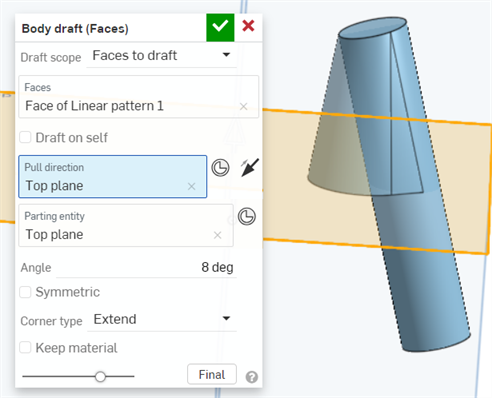Adjust the preview rollback slider handle
This screenshot has width=492, height=398.
(x=100, y=377)
